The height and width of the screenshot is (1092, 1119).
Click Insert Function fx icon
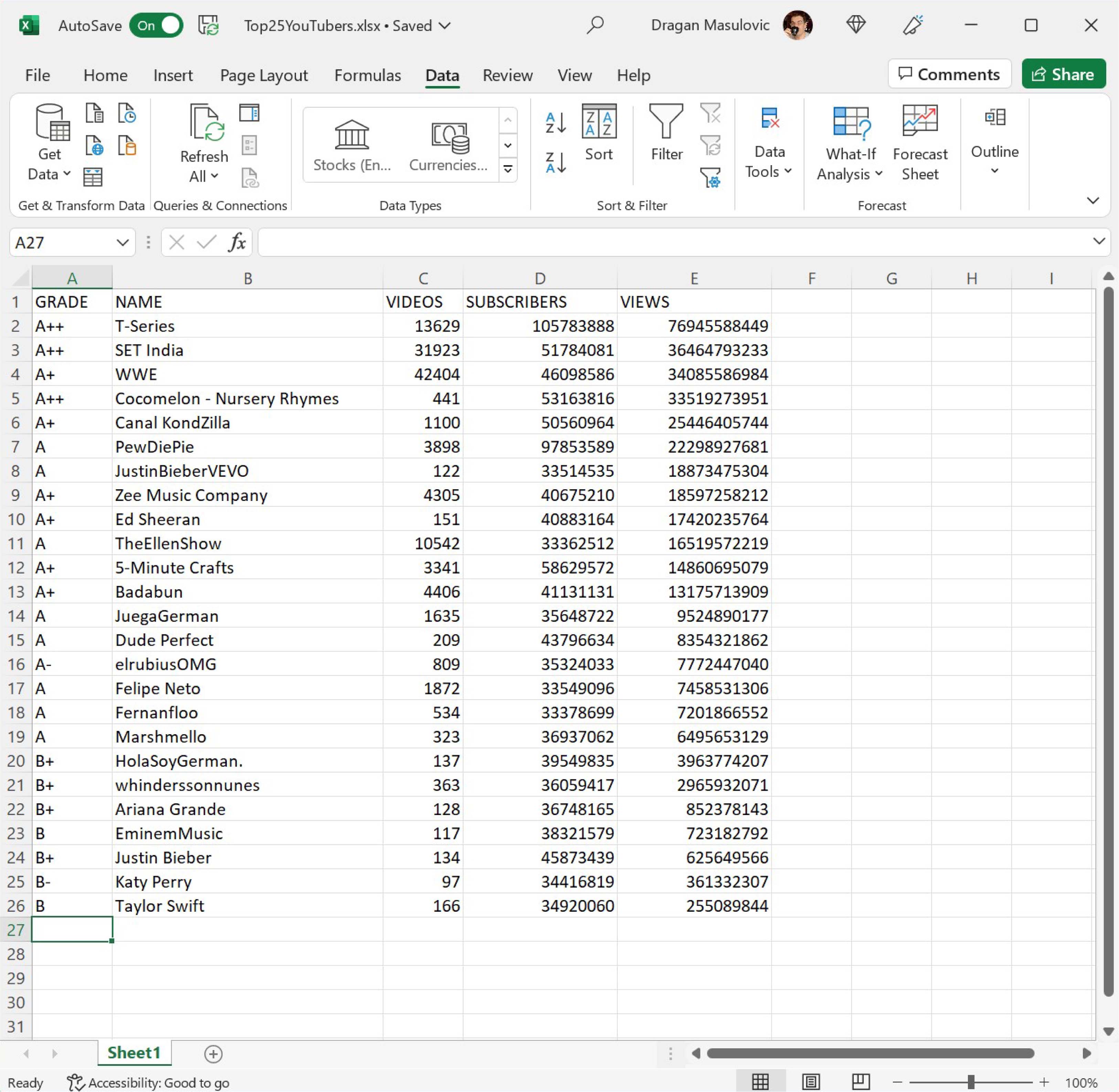[236, 243]
